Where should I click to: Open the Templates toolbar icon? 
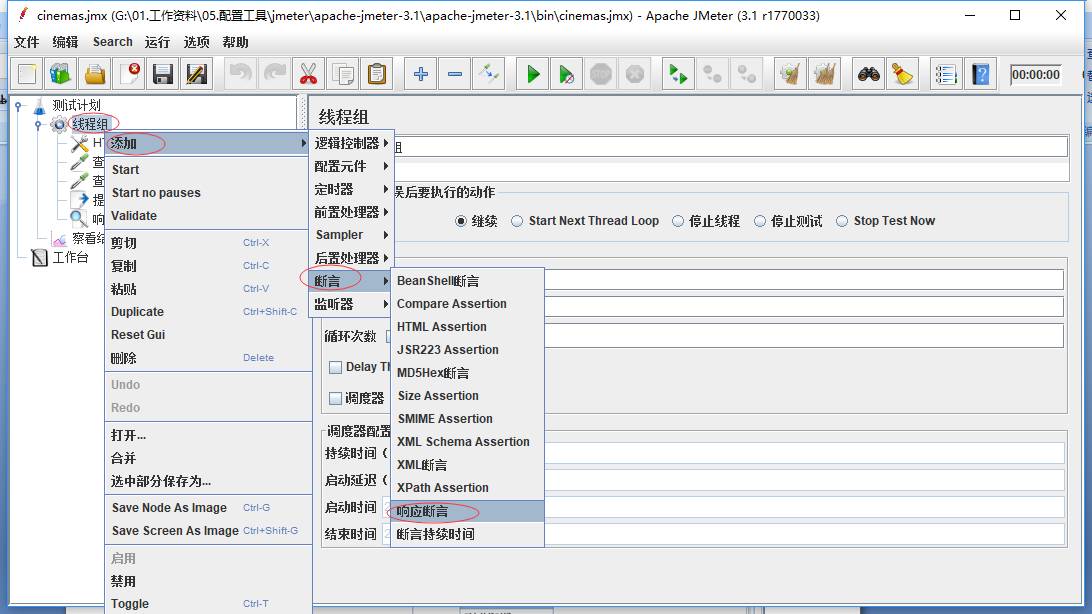coord(61,74)
